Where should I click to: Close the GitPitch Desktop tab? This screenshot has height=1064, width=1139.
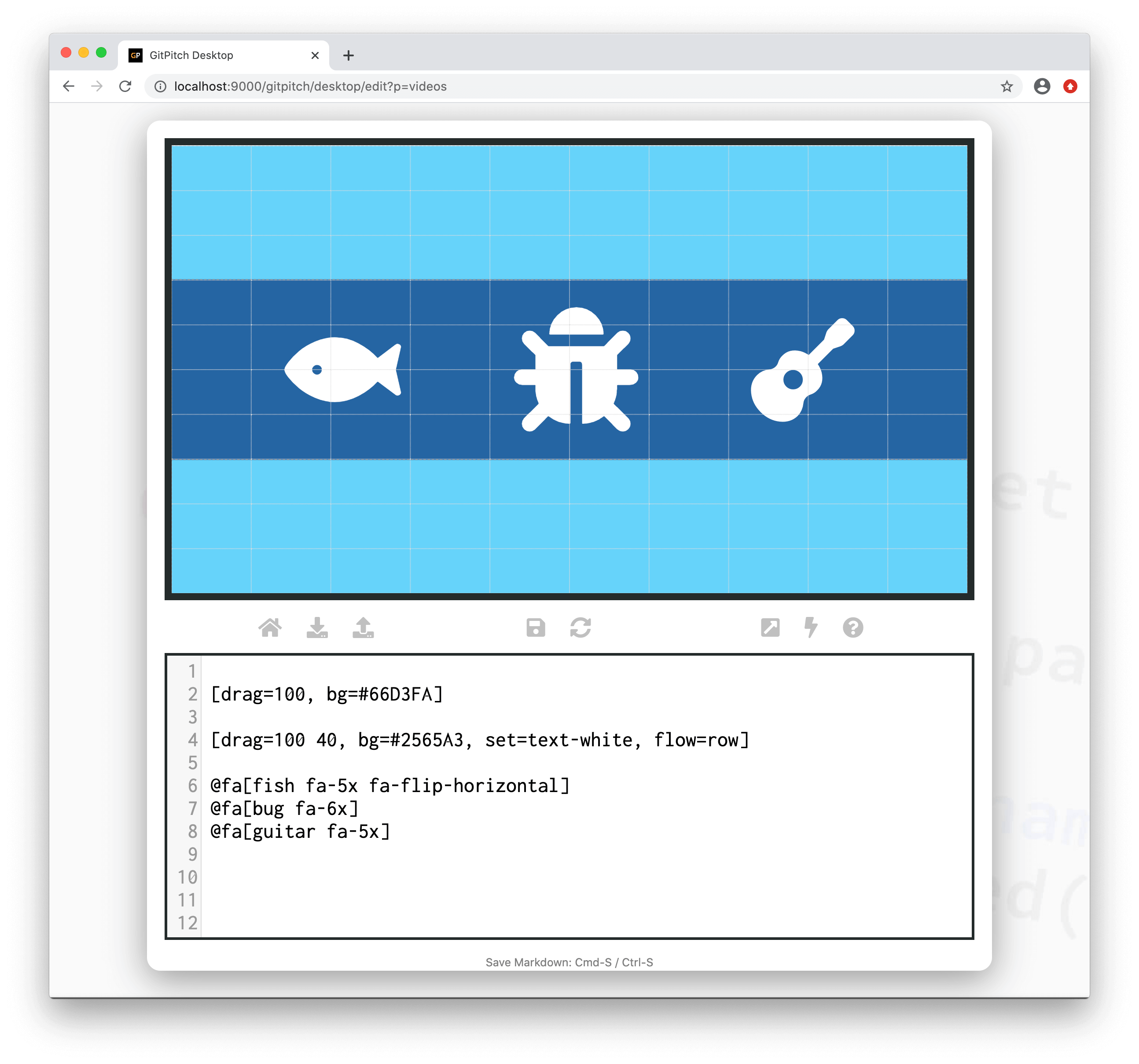point(315,55)
